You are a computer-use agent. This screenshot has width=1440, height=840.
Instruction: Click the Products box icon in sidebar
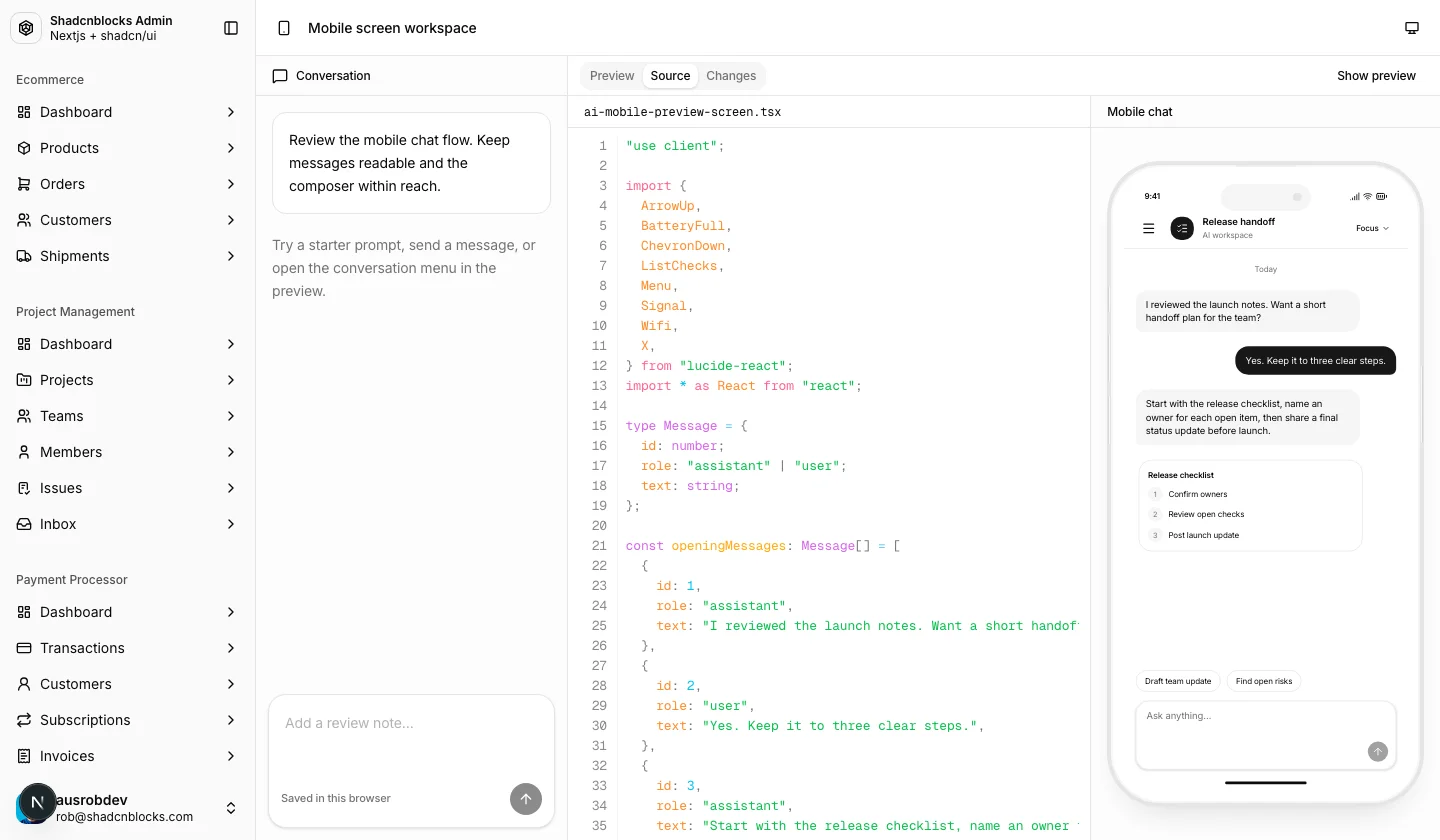click(x=24, y=148)
